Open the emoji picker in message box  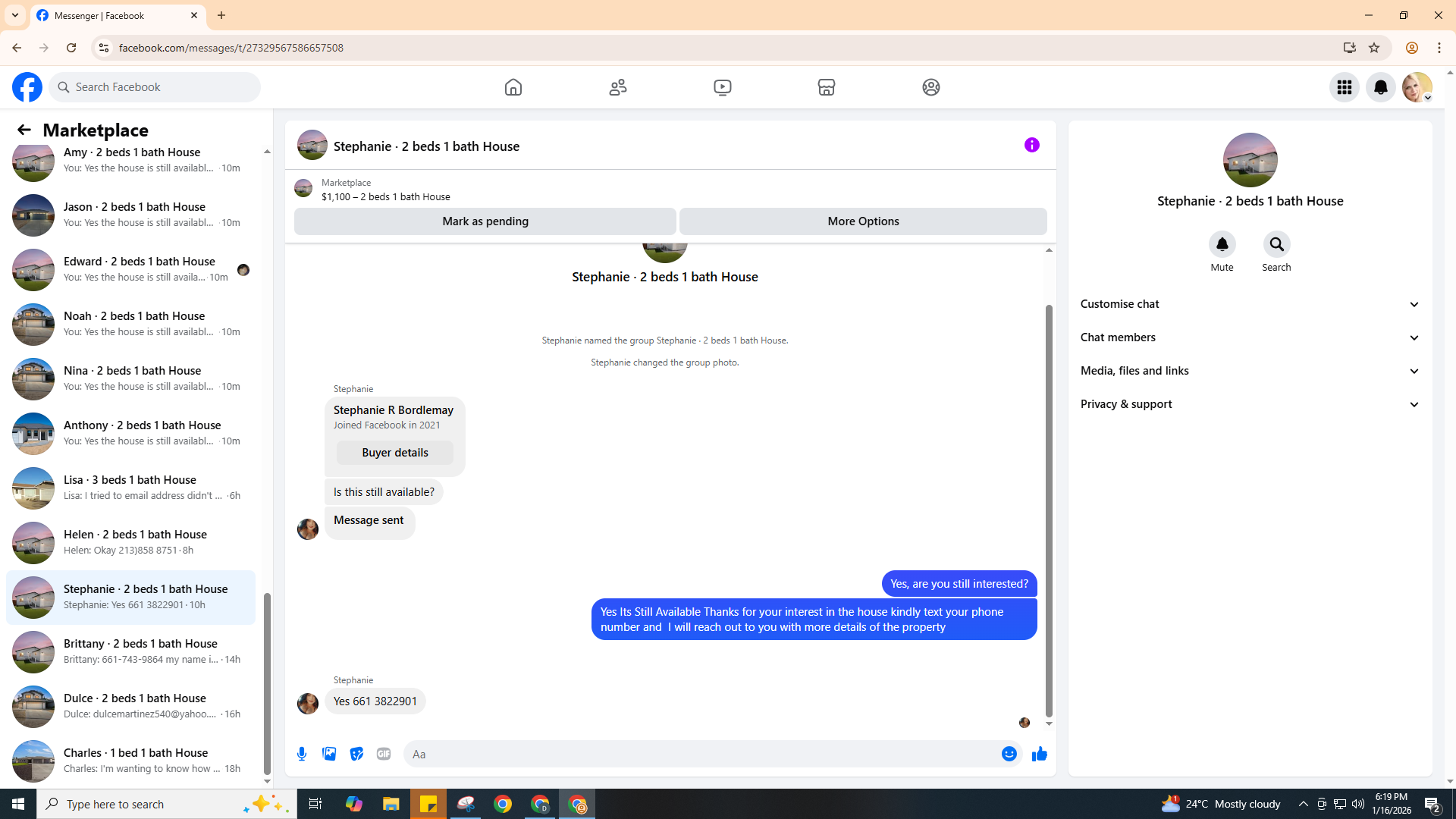click(1009, 754)
